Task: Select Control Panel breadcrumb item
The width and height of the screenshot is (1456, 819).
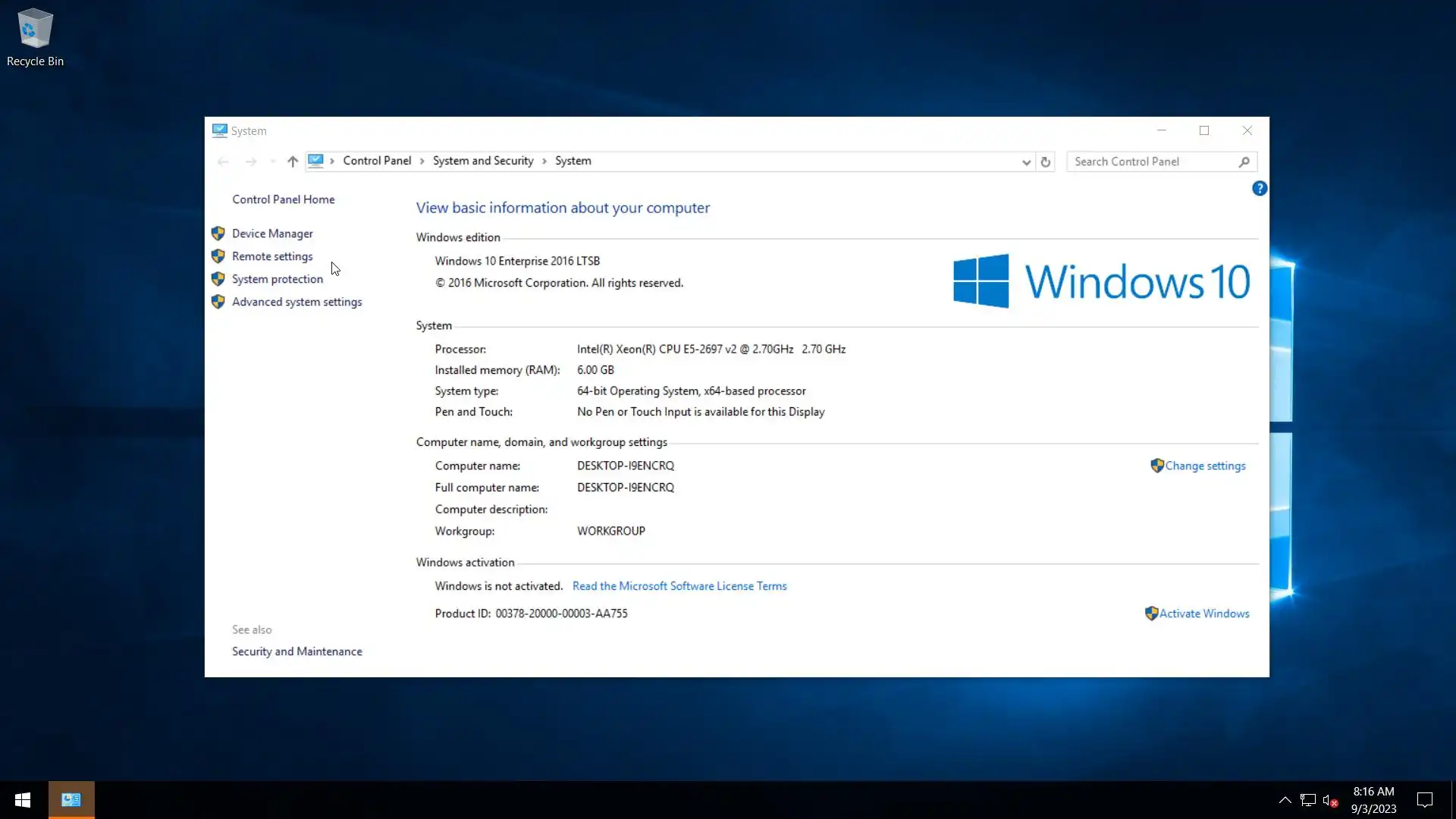Action: (x=377, y=161)
